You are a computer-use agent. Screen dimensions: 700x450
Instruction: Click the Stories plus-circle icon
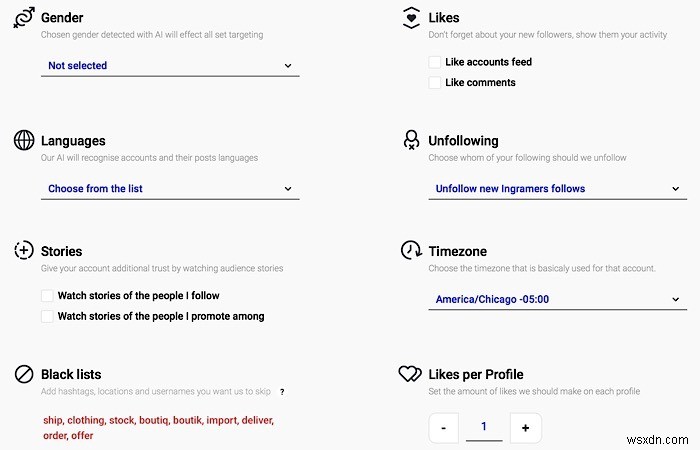24,251
